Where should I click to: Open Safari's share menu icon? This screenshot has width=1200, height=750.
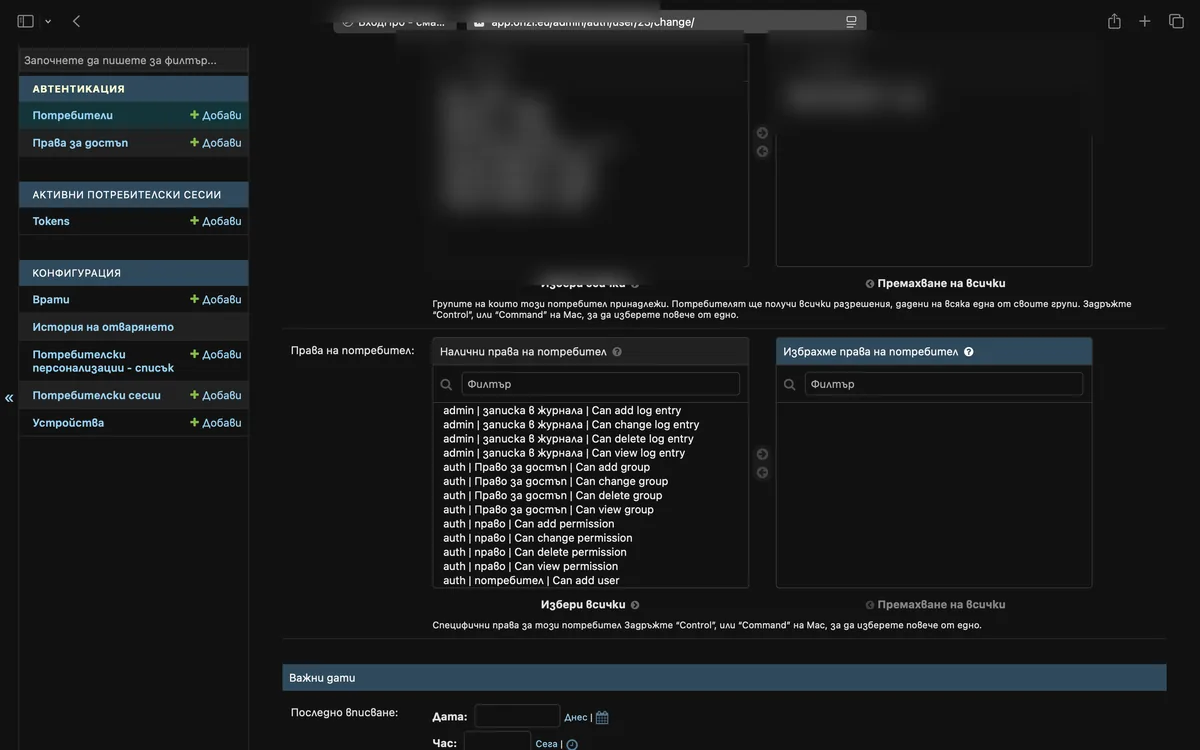pyautogui.click(x=1114, y=21)
